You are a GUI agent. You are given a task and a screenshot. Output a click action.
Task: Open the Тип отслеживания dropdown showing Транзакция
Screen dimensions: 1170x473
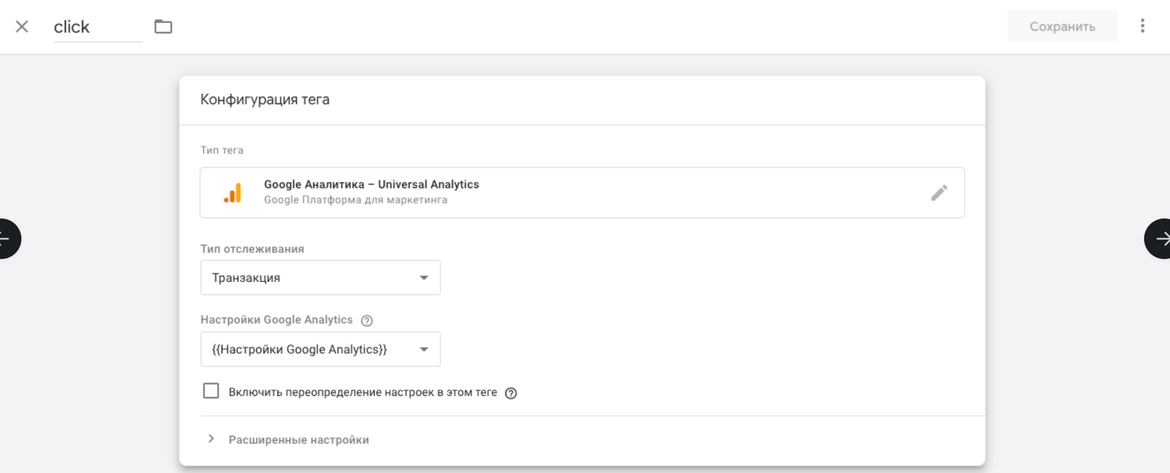tap(320, 278)
